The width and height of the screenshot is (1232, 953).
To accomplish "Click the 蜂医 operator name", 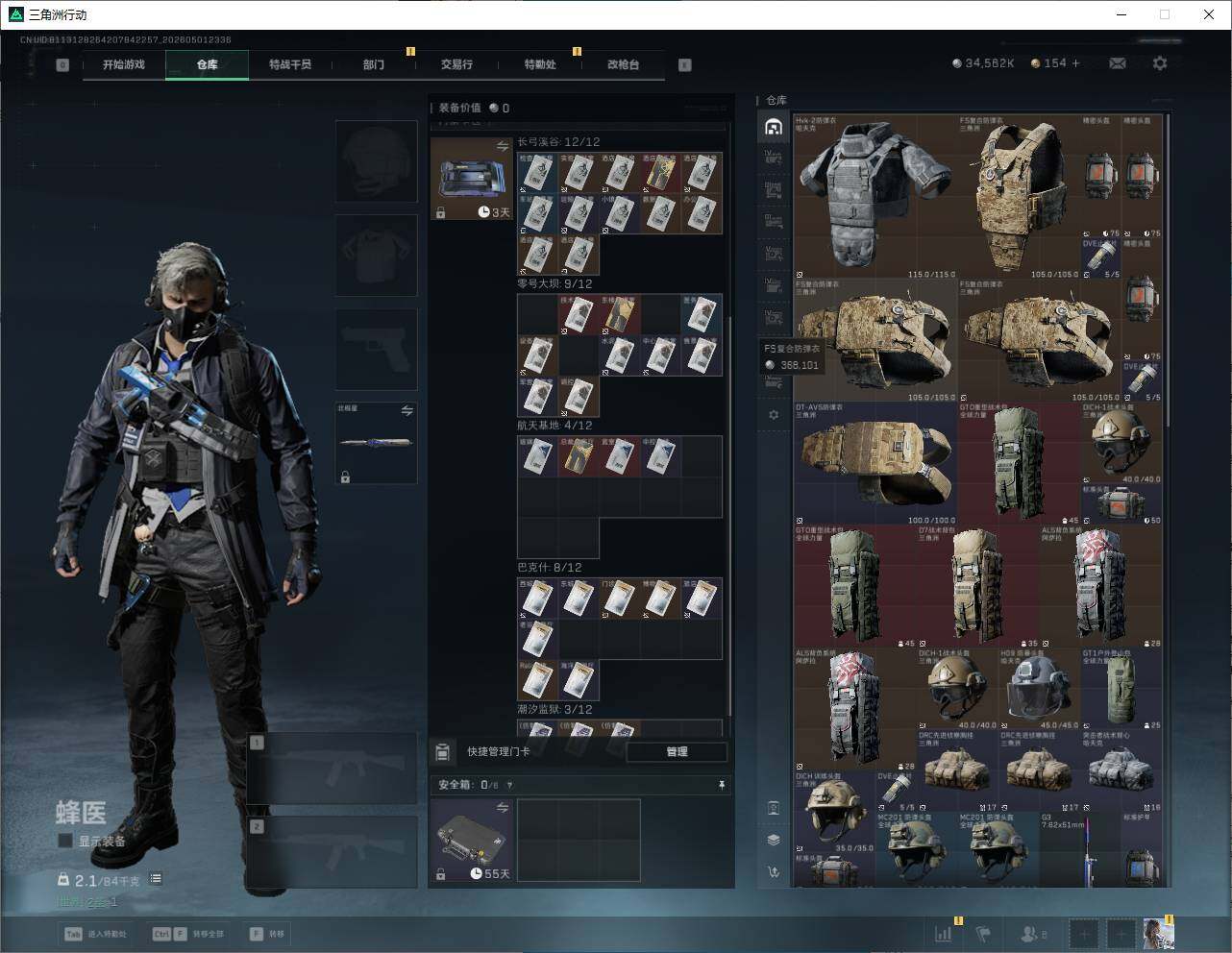I will point(81,813).
